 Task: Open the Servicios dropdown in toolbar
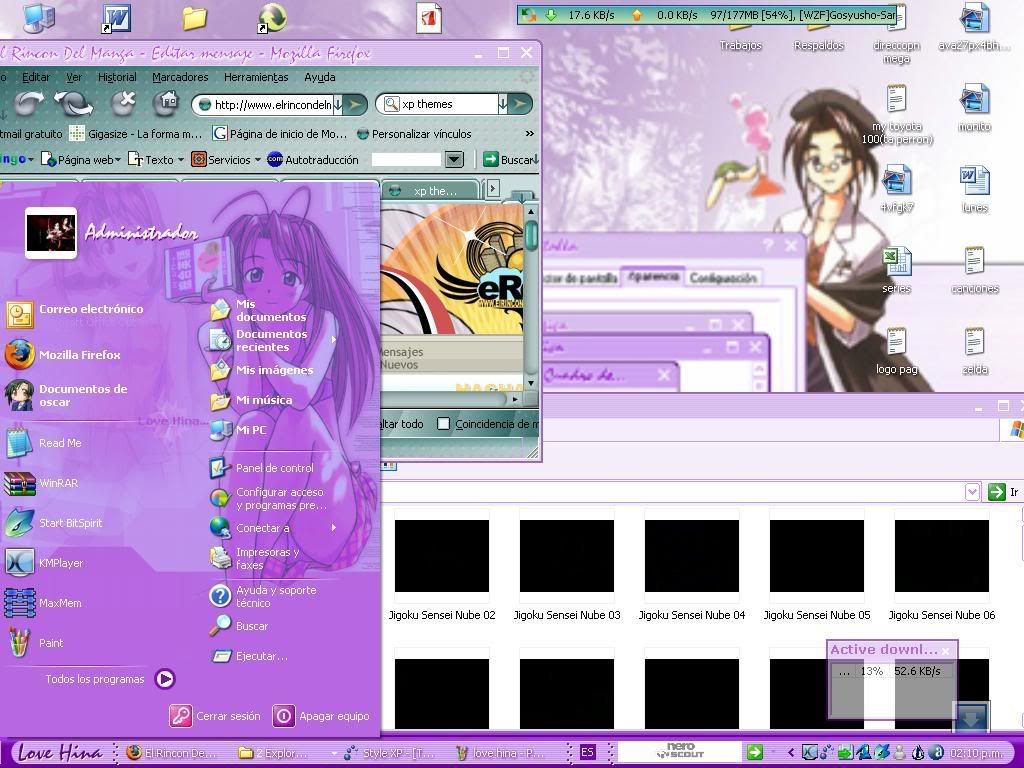(x=226, y=159)
